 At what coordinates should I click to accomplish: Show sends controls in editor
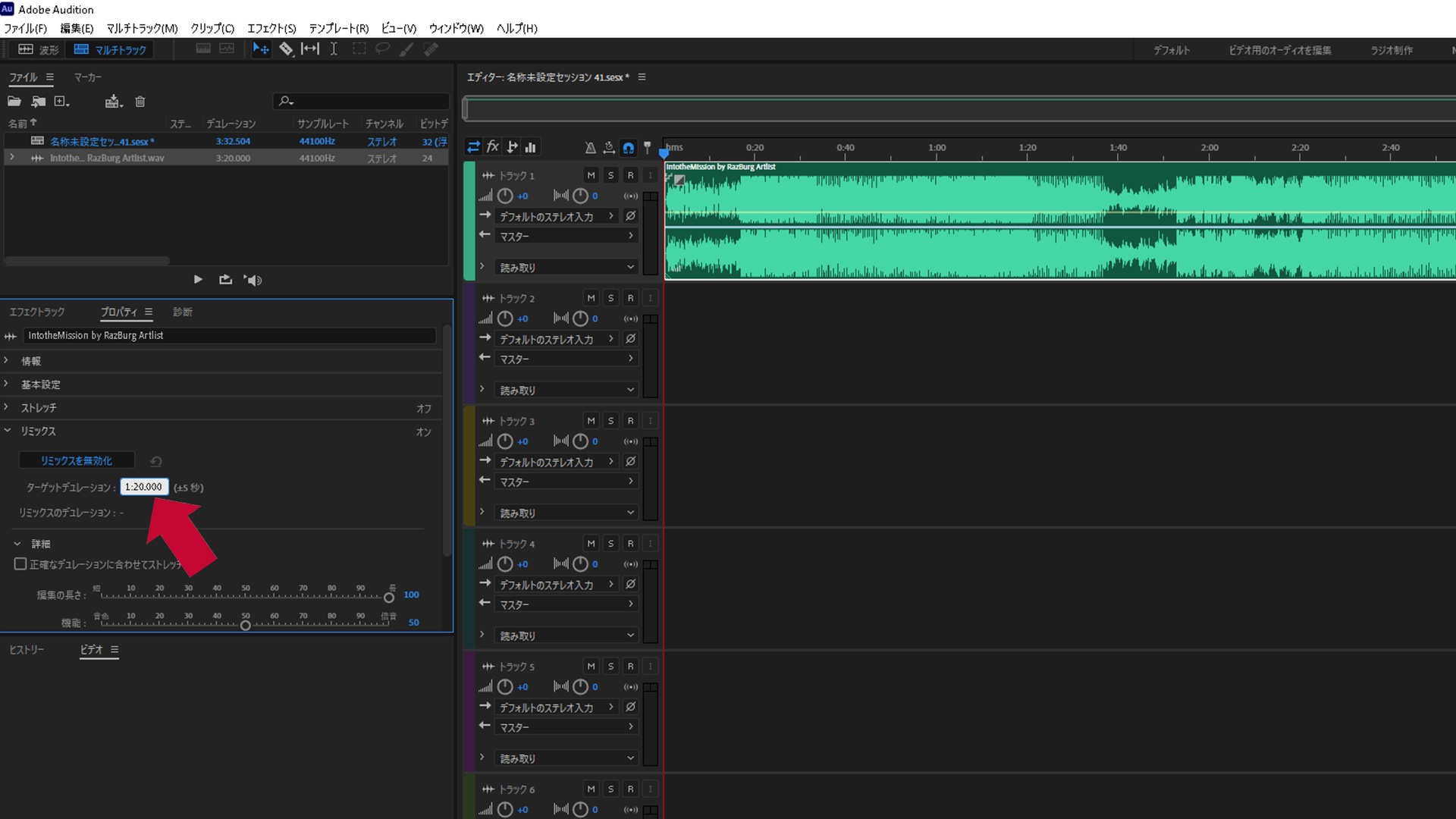[x=513, y=147]
